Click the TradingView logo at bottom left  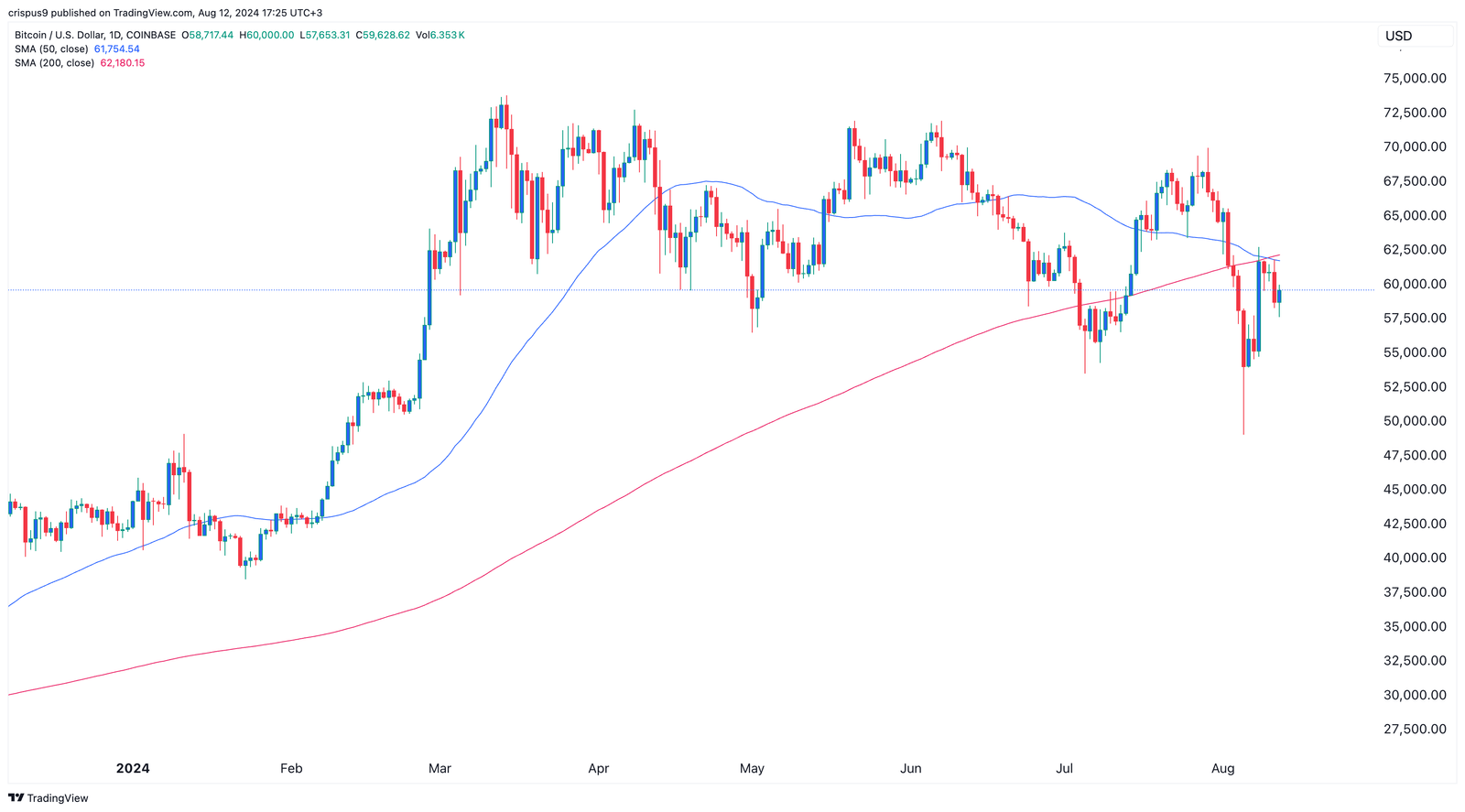[49, 798]
